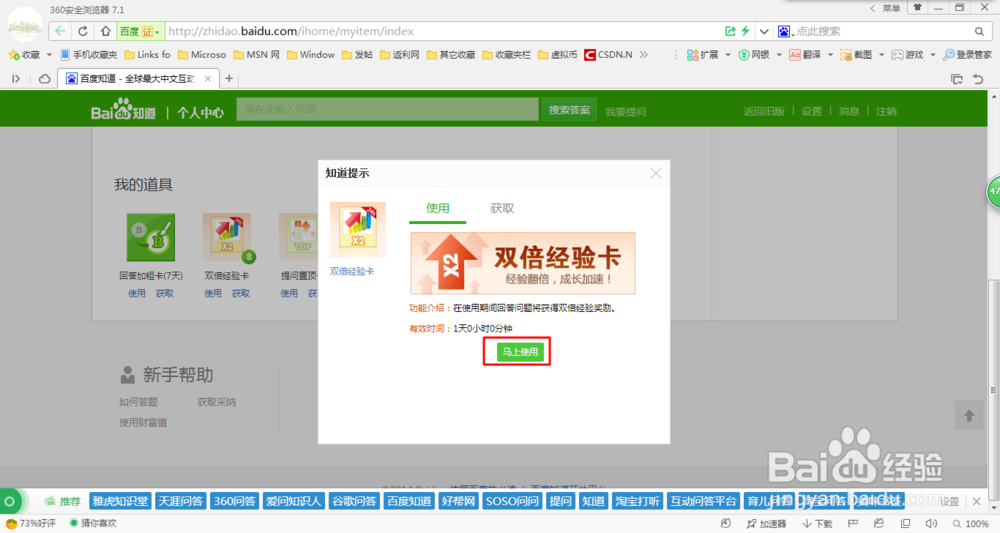Select the 回答加粗卡 item icon
The image size is (1000, 533).
151,237
